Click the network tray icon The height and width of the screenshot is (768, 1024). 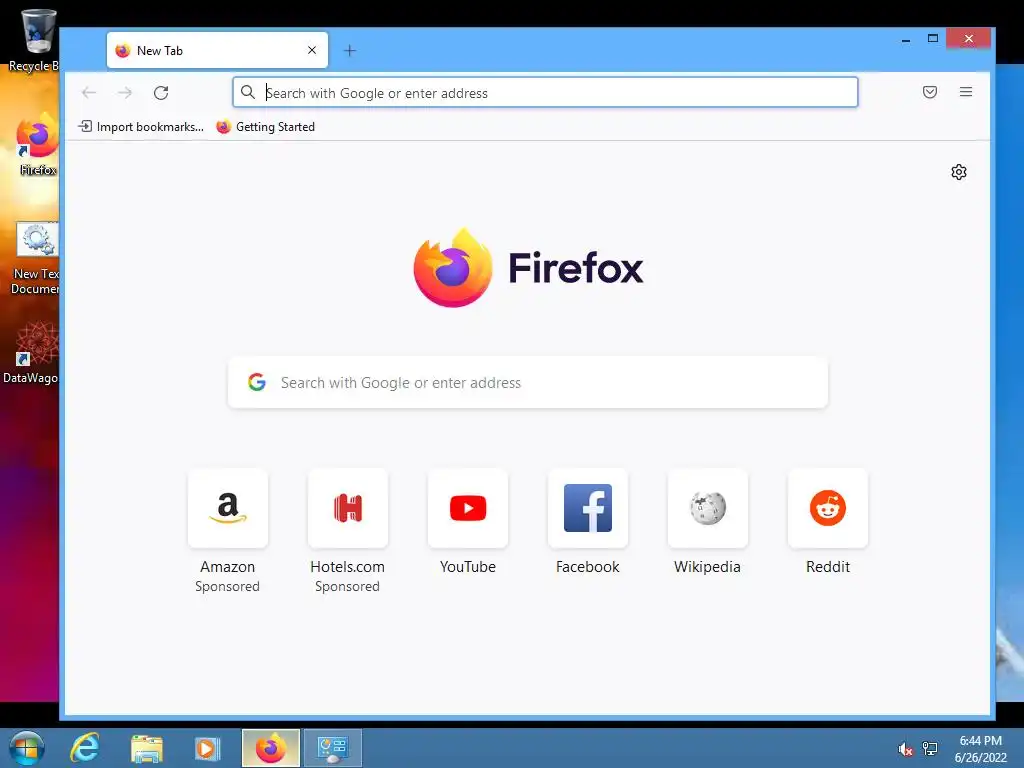pyautogui.click(x=930, y=748)
